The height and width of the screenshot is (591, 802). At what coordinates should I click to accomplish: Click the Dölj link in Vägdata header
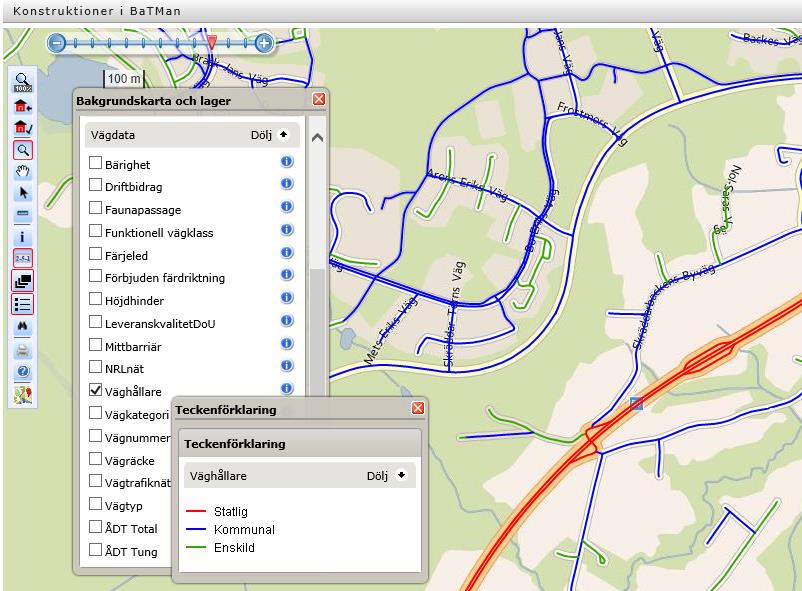click(x=261, y=135)
